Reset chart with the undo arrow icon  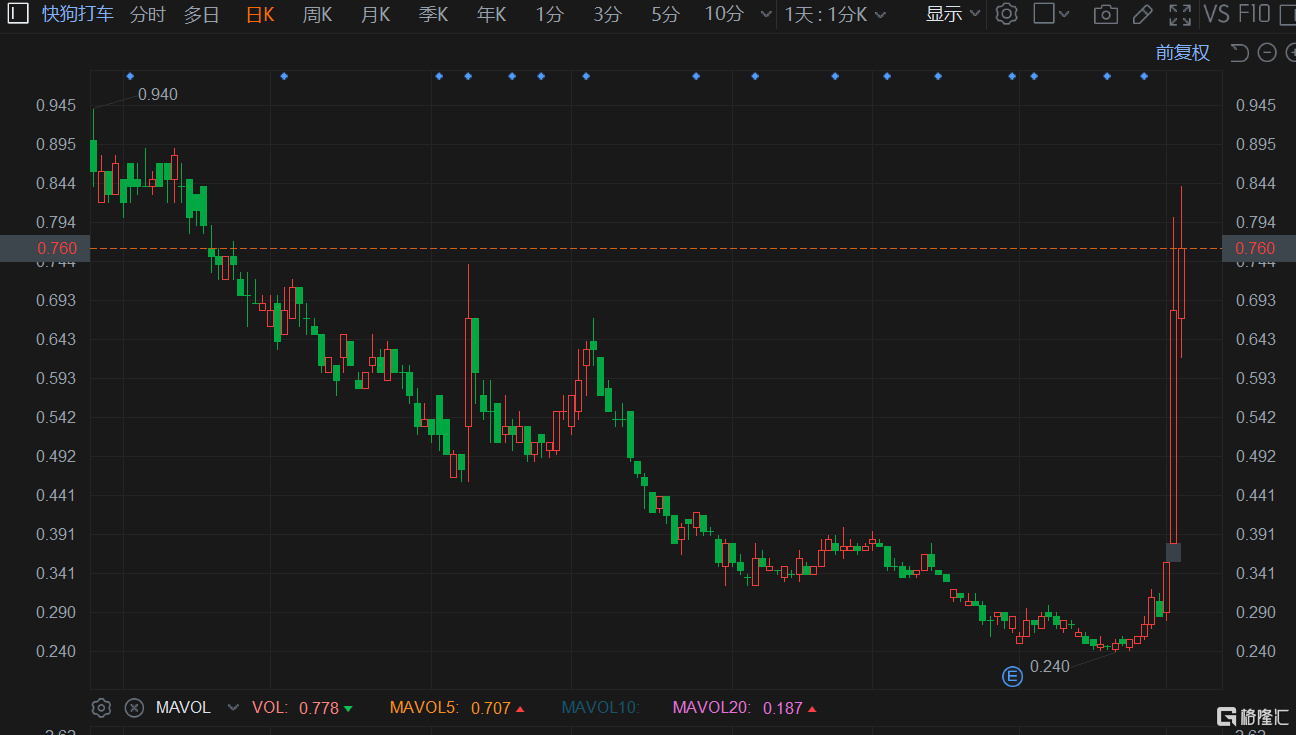coord(1239,53)
